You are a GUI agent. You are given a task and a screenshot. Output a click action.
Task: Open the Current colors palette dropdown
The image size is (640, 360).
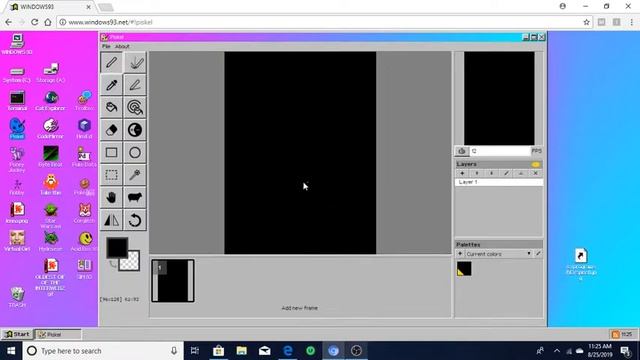click(498, 254)
